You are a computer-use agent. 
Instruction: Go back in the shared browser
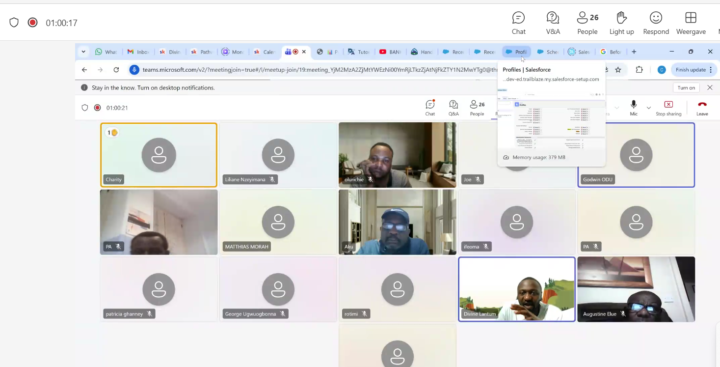[84, 70]
